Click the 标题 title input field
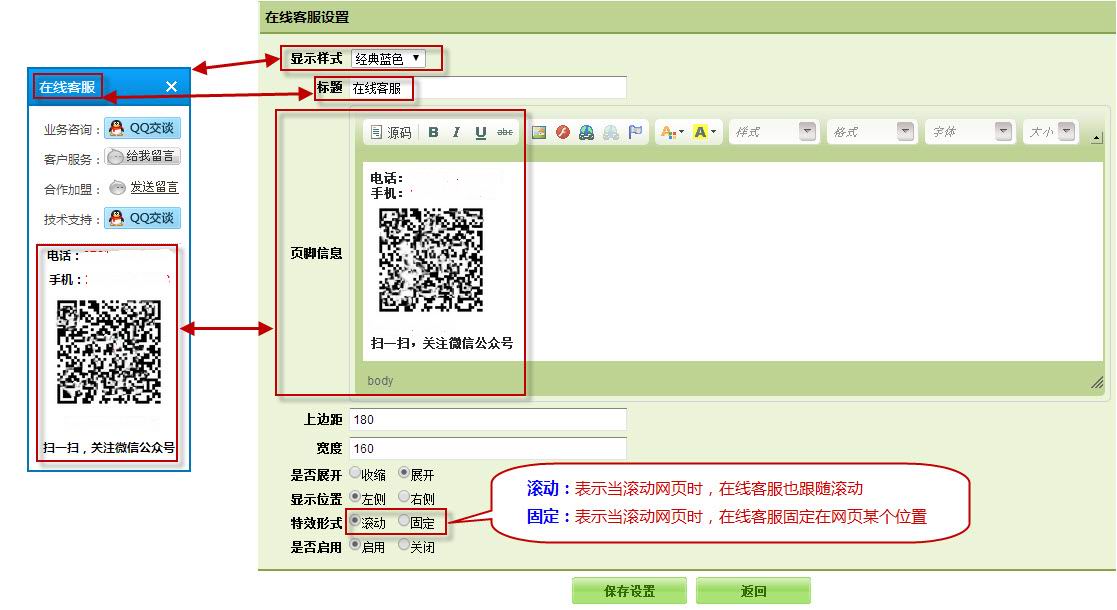The image size is (1117, 610). (x=488, y=88)
